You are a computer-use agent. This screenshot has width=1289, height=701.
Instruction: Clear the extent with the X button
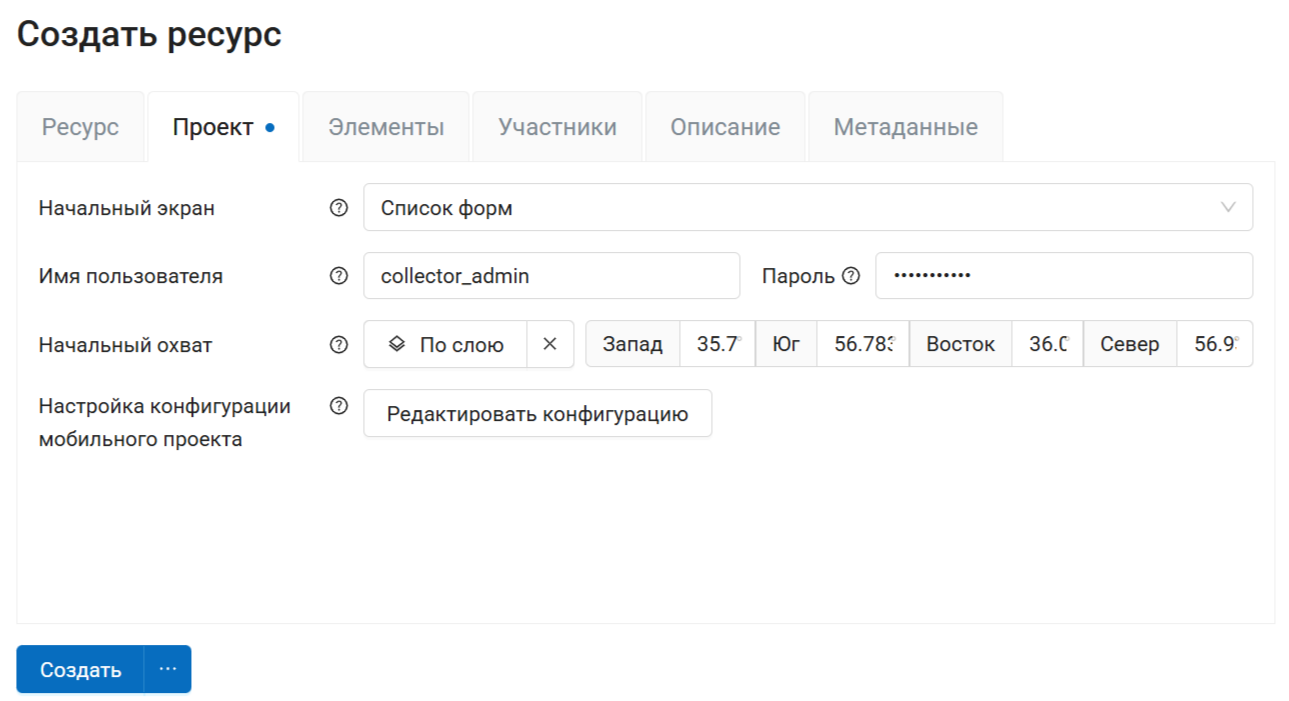coord(550,344)
